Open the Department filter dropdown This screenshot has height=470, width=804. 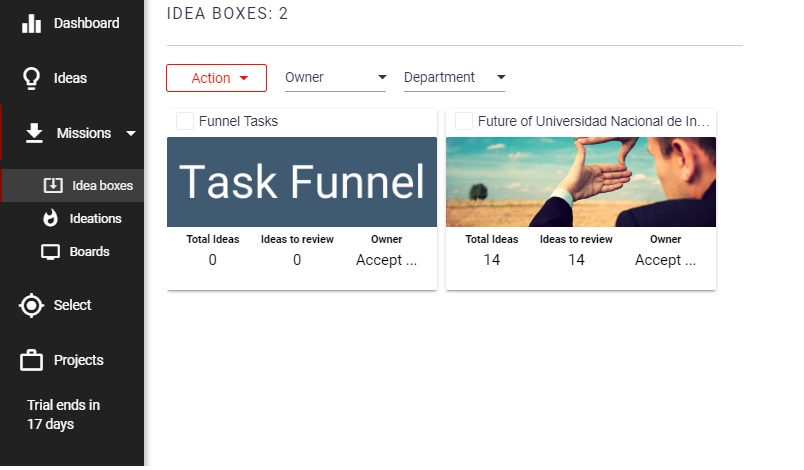click(454, 78)
